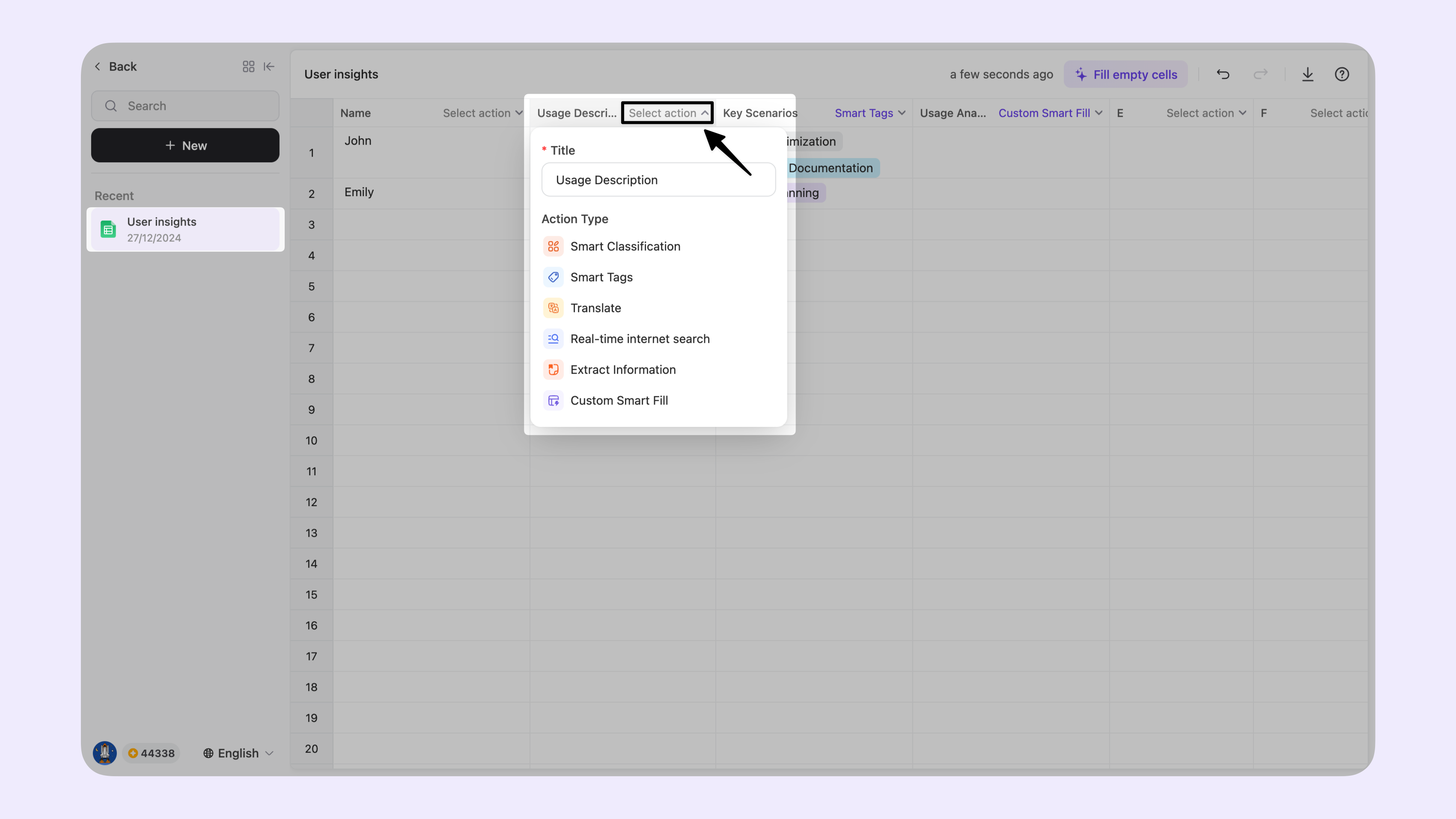Screen dimensions: 1456x819
Task: Click the download icon in toolbar
Action: tap(1307, 74)
